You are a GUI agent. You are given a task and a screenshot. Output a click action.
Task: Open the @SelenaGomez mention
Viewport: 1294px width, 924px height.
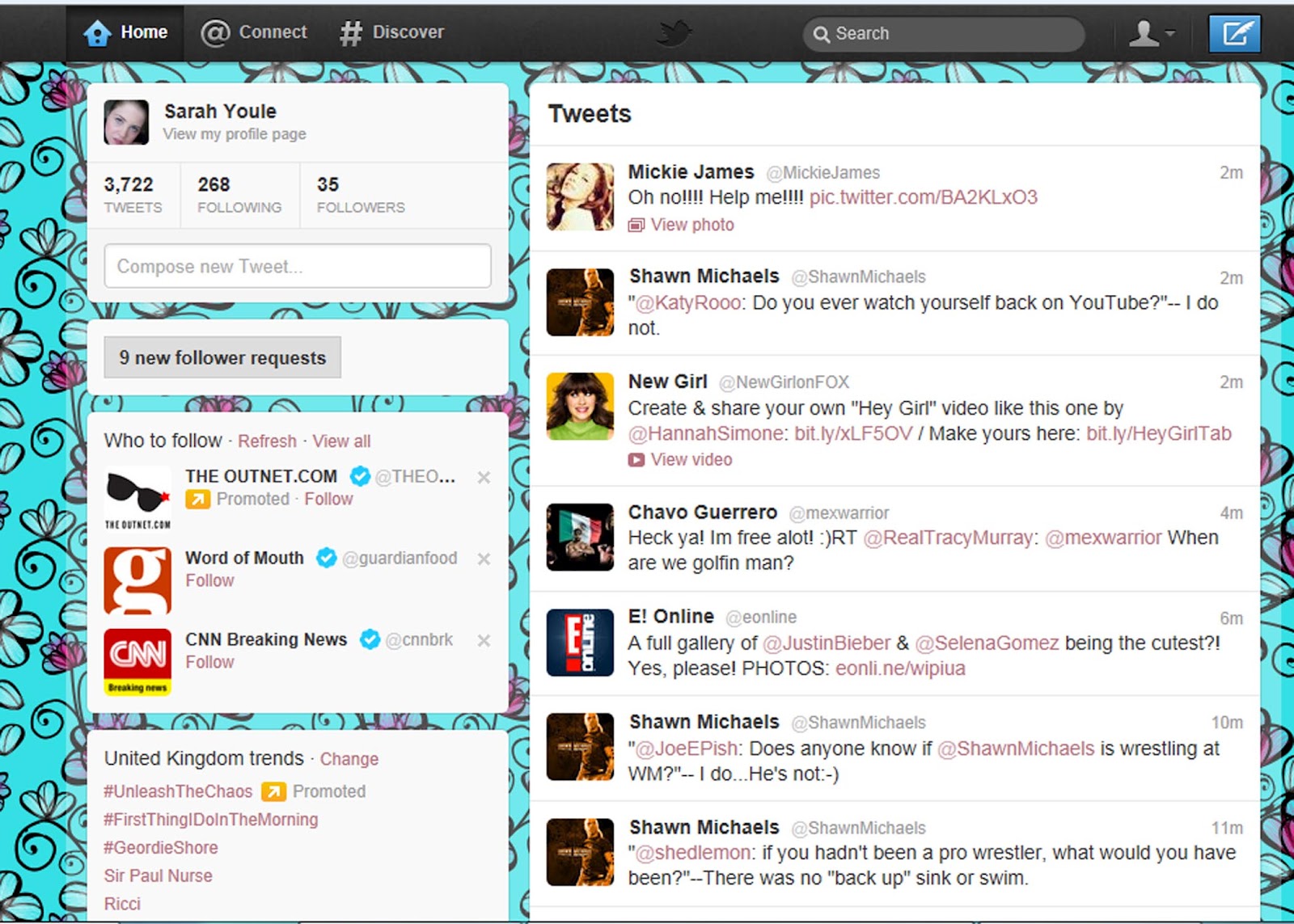[987, 643]
